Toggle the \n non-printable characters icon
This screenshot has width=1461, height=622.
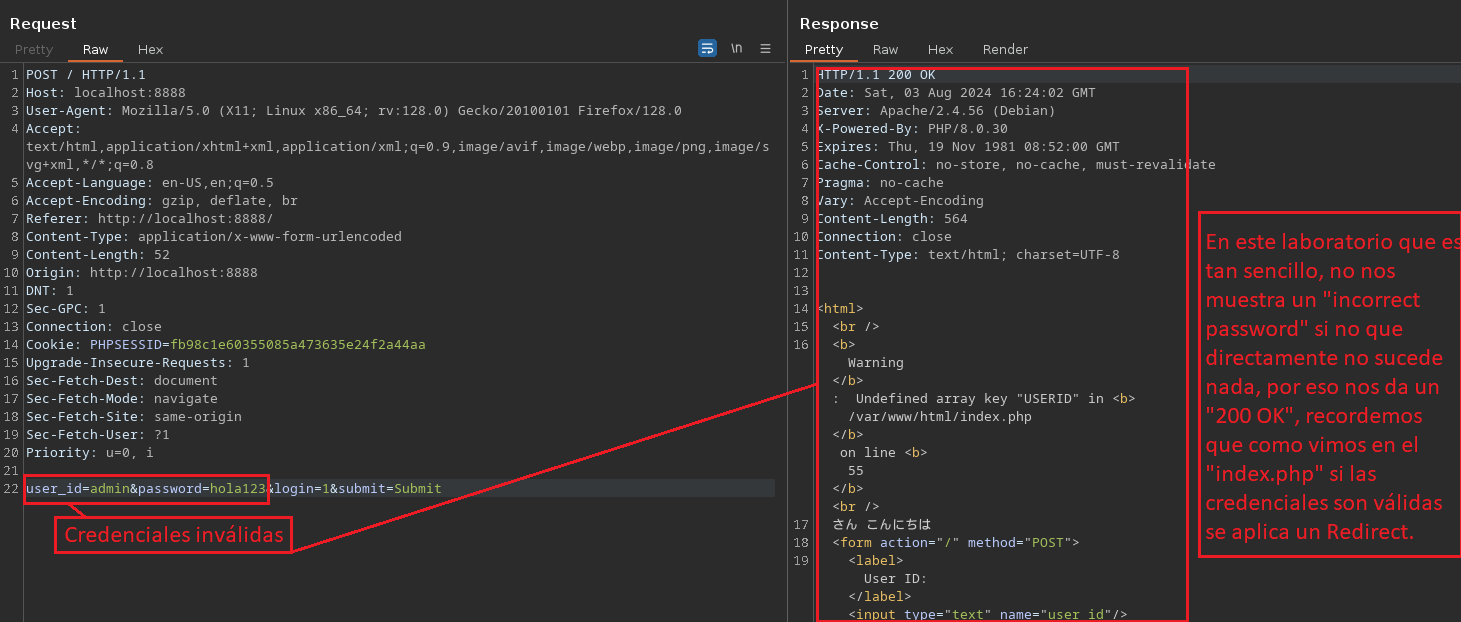[736, 48]
